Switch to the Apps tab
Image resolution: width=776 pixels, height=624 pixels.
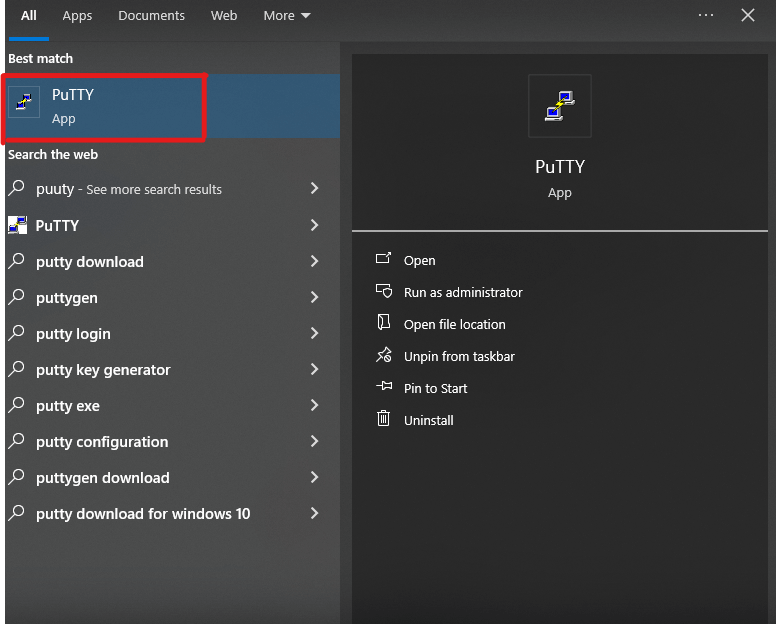point(77,16)
